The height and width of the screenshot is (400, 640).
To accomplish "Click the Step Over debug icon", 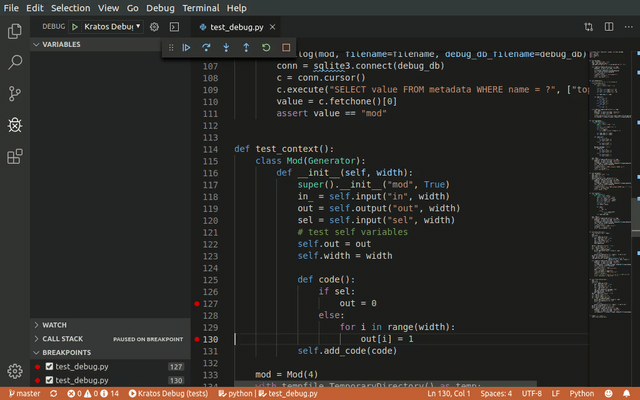I will coord(206,47).
